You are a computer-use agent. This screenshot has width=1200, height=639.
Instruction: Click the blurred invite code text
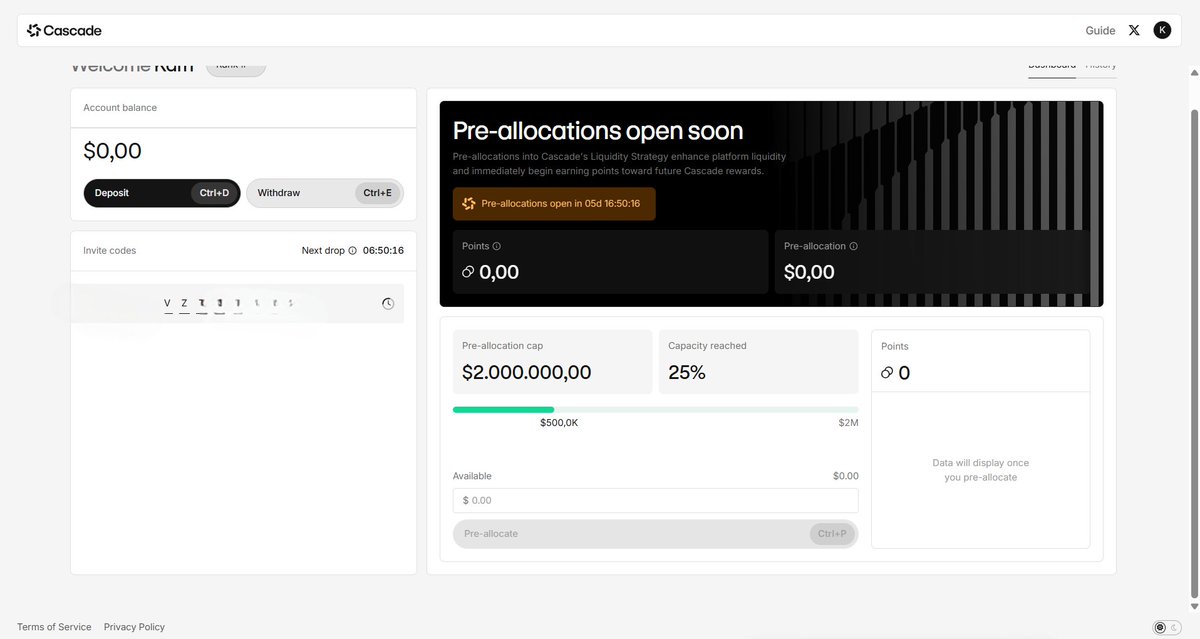229,303
